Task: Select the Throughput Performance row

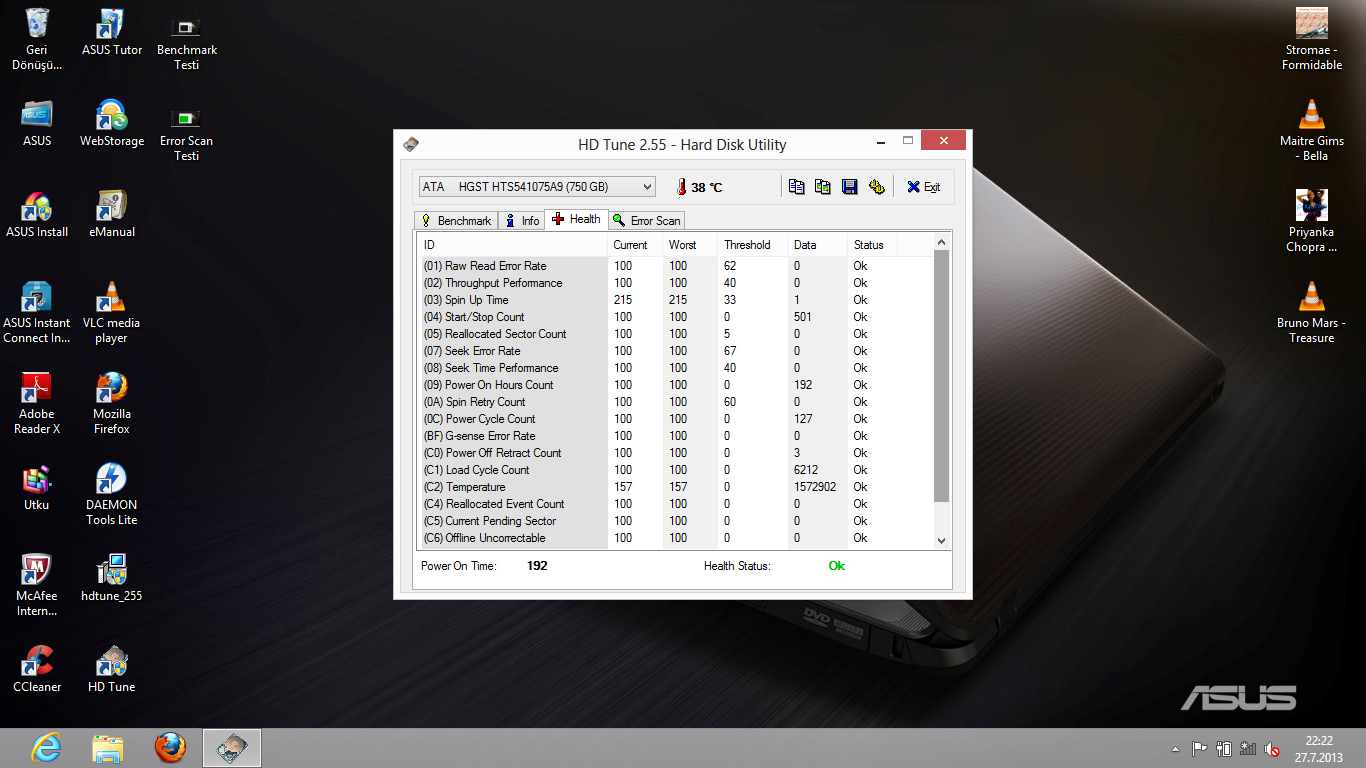Action: click(x=675, y=283)
